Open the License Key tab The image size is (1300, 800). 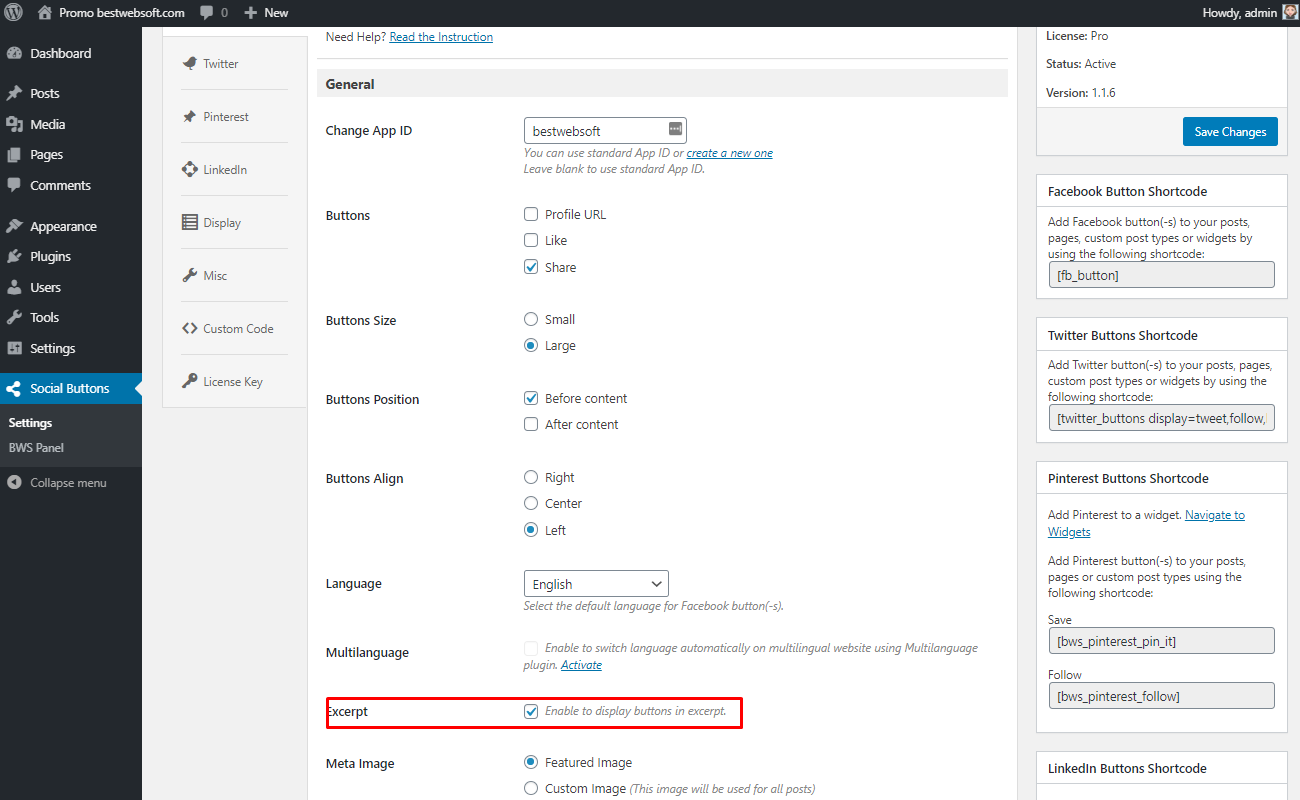(x=234, y=381)
